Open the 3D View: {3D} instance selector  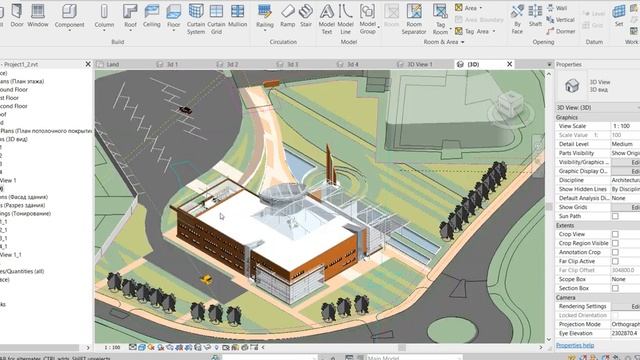[598, 108]
